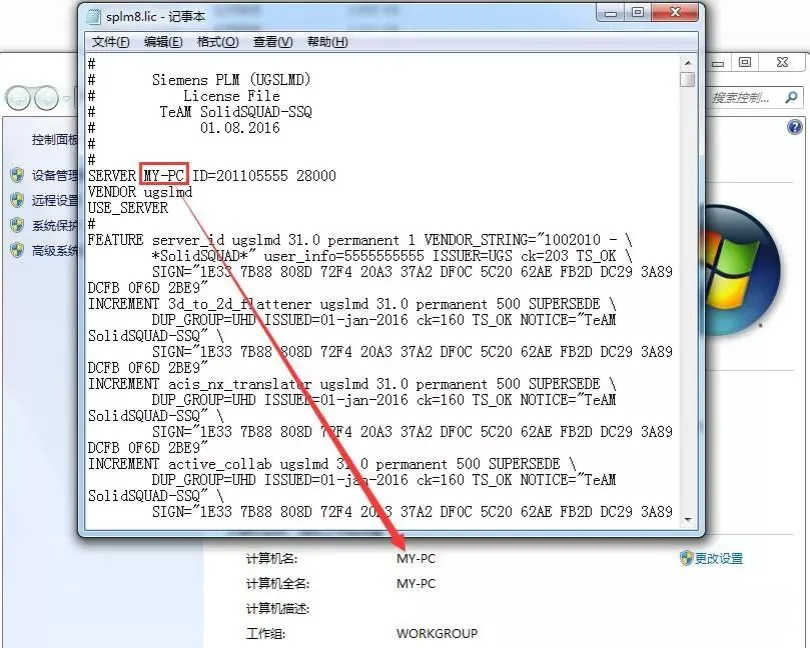The width and height of the screenshot is (810, 648).
Task: Open the 编辑(E) menu in Notepad
Action: 163,42
